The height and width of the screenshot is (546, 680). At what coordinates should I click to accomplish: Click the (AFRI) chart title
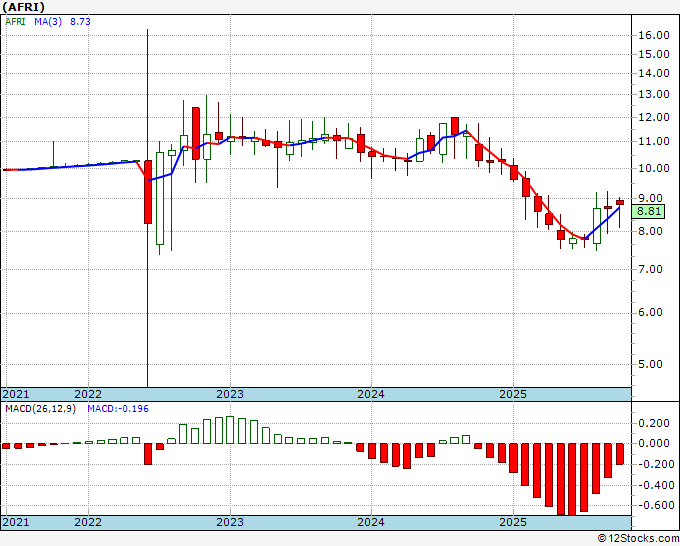click(23, 7)
